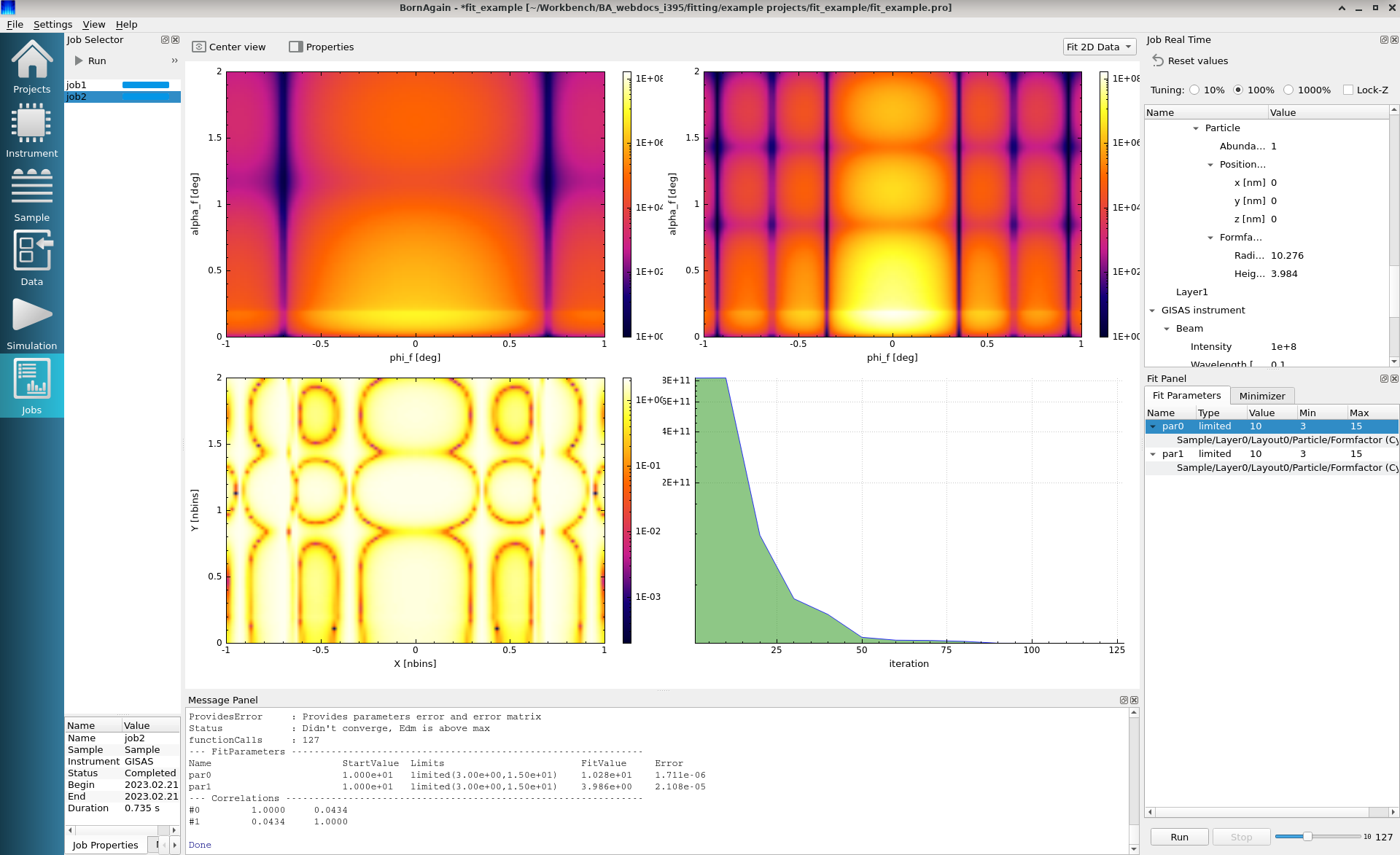Open the Settings menu
This screenshot has width=1400, height=855.
pyautogui.click(x=52, y=25)
